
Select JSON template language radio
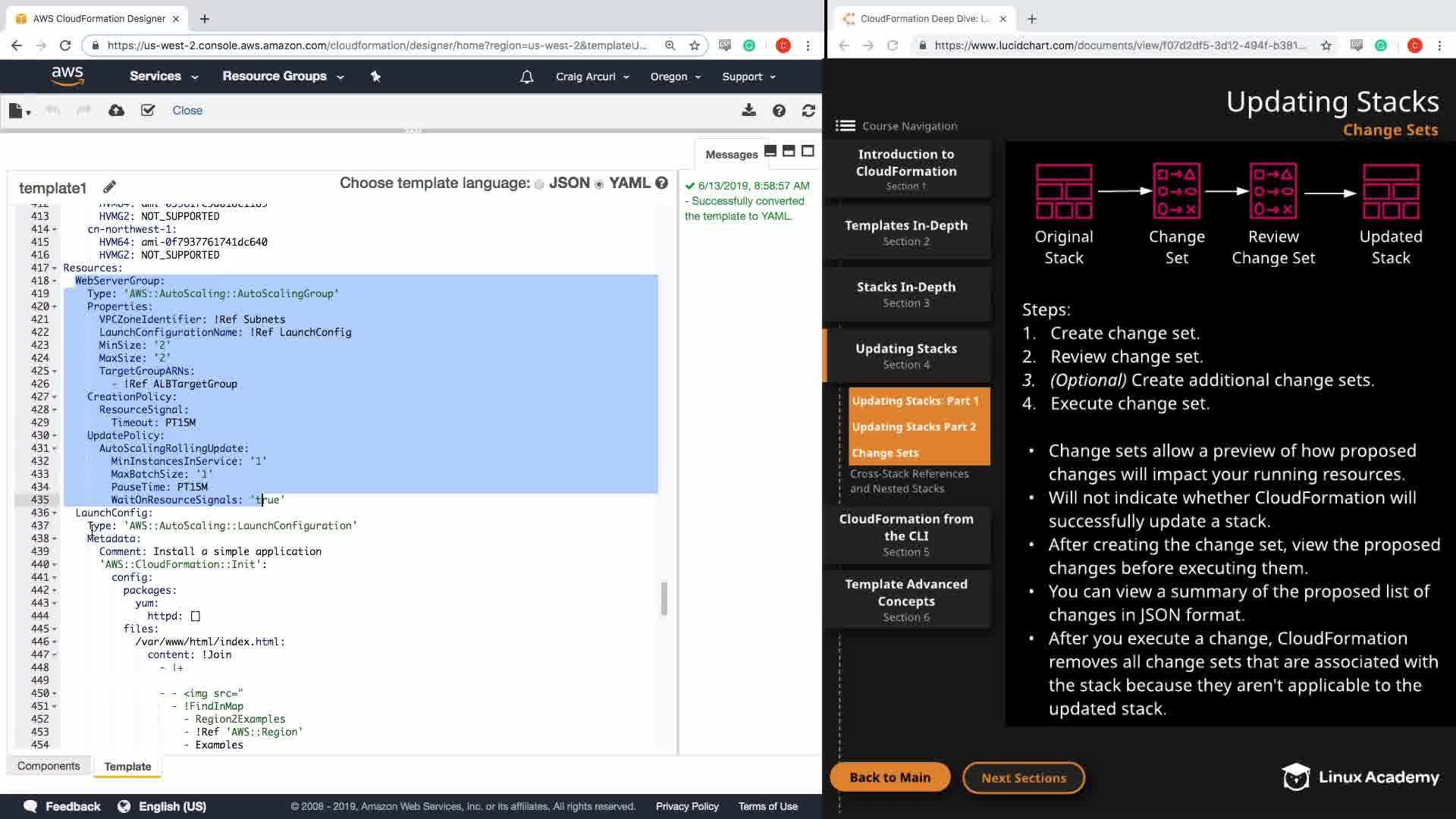[x=539, y=184]
